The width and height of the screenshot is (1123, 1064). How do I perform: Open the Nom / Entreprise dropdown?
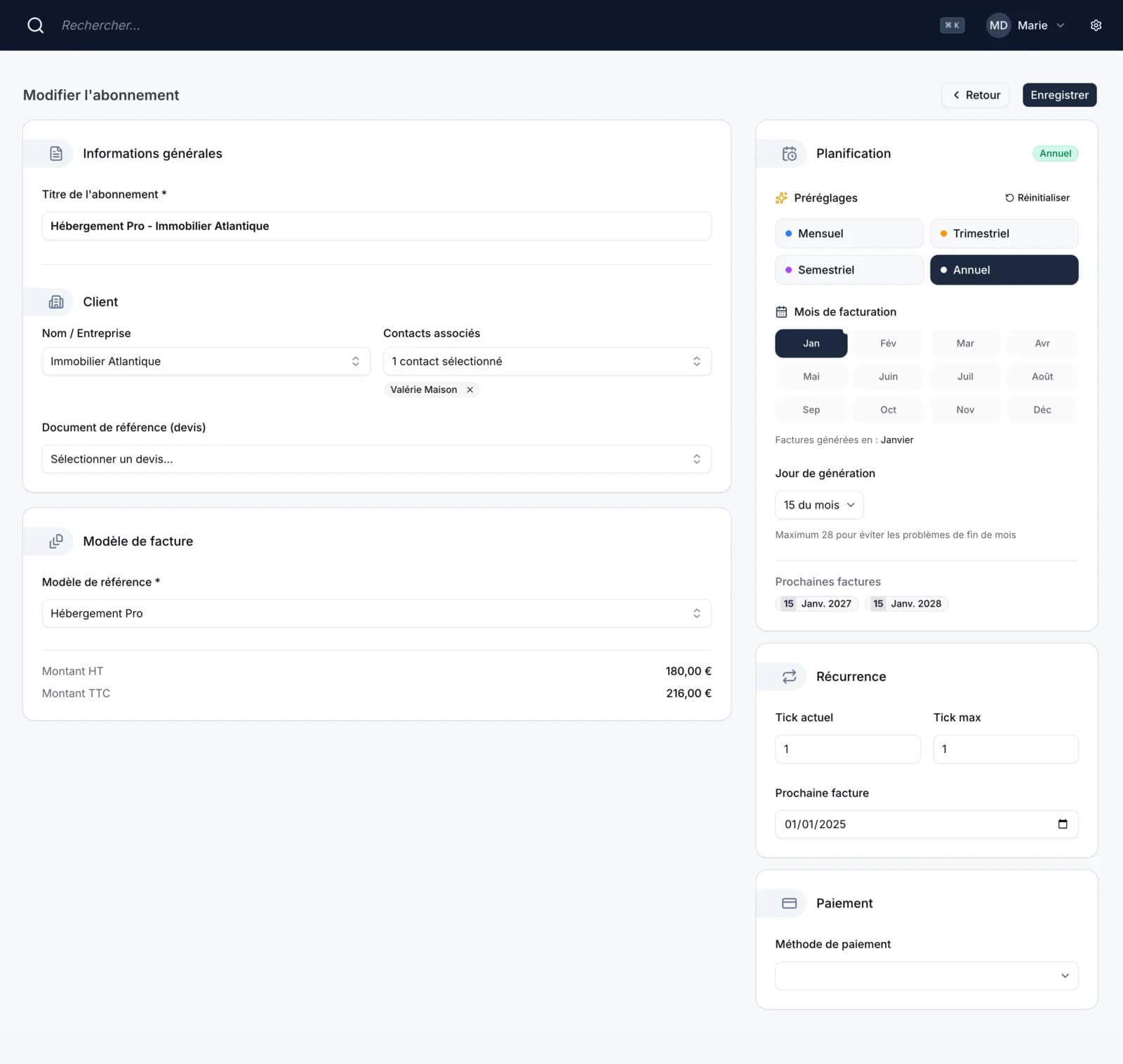tap(206, 361)
